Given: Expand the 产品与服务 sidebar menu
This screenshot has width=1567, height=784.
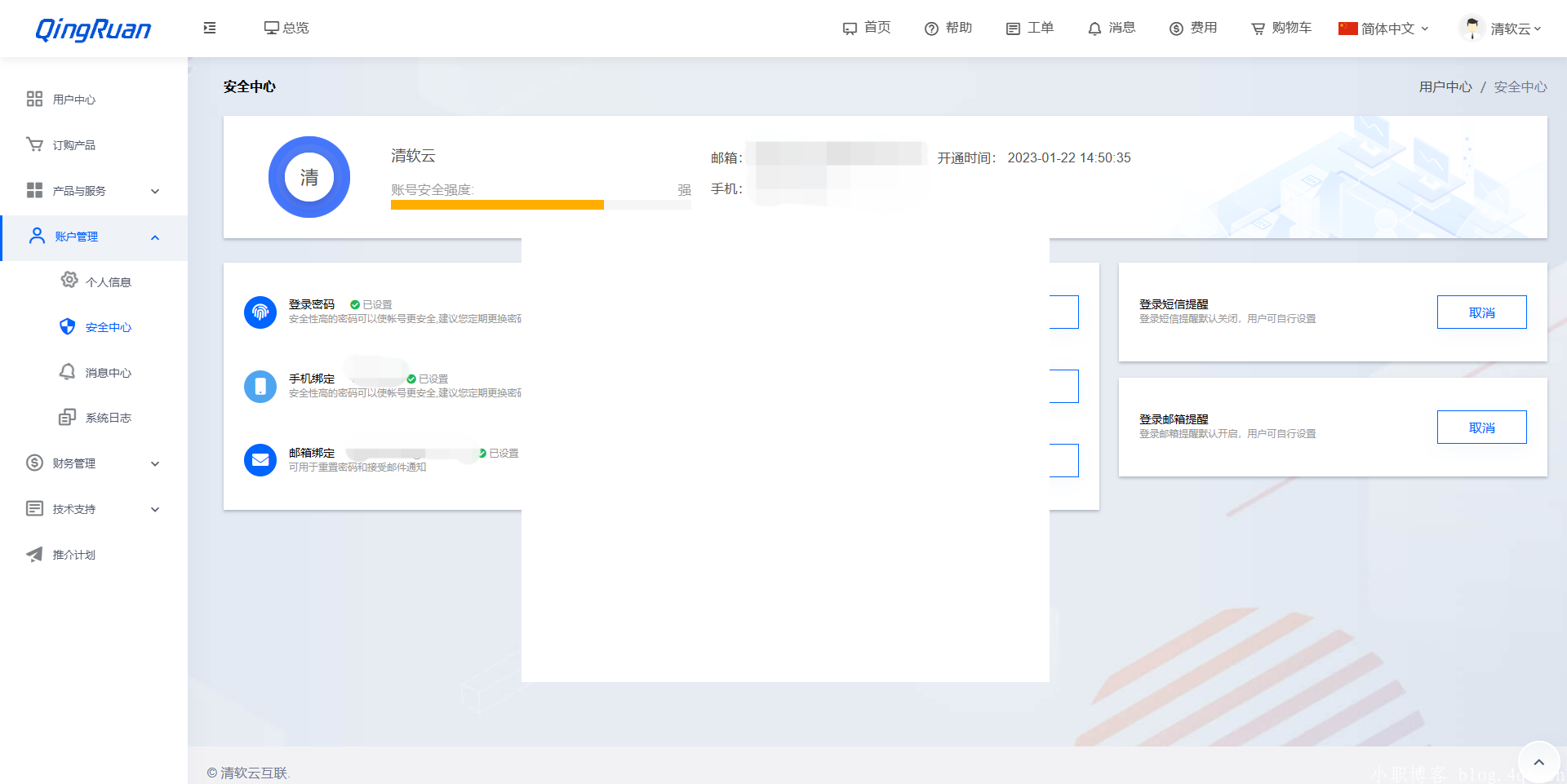Looking at the screenshot, I should 94,191.
